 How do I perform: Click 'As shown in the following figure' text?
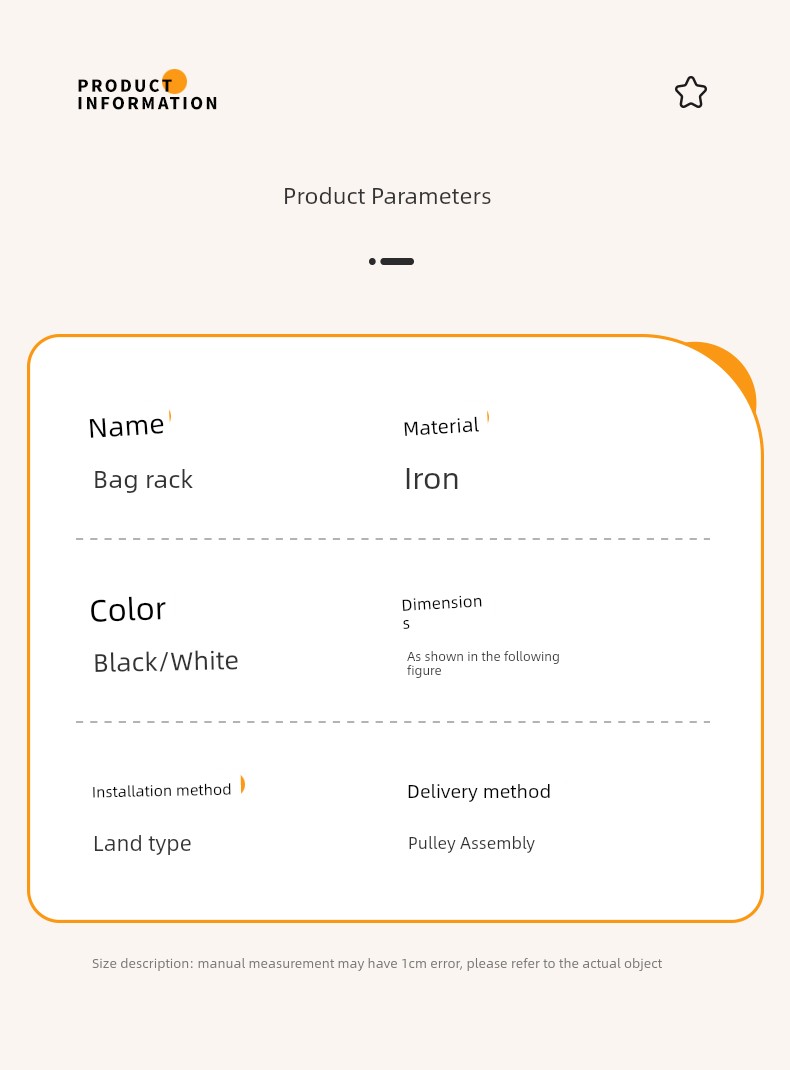click(x=483, y=663)
